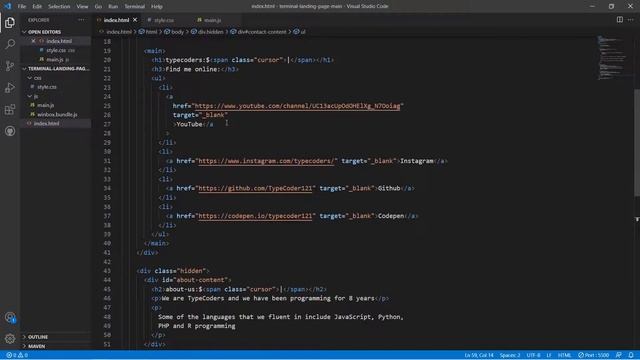640x360 pixels.
Task: Select main.js in Open Editors
Action: tap(55, 60)
